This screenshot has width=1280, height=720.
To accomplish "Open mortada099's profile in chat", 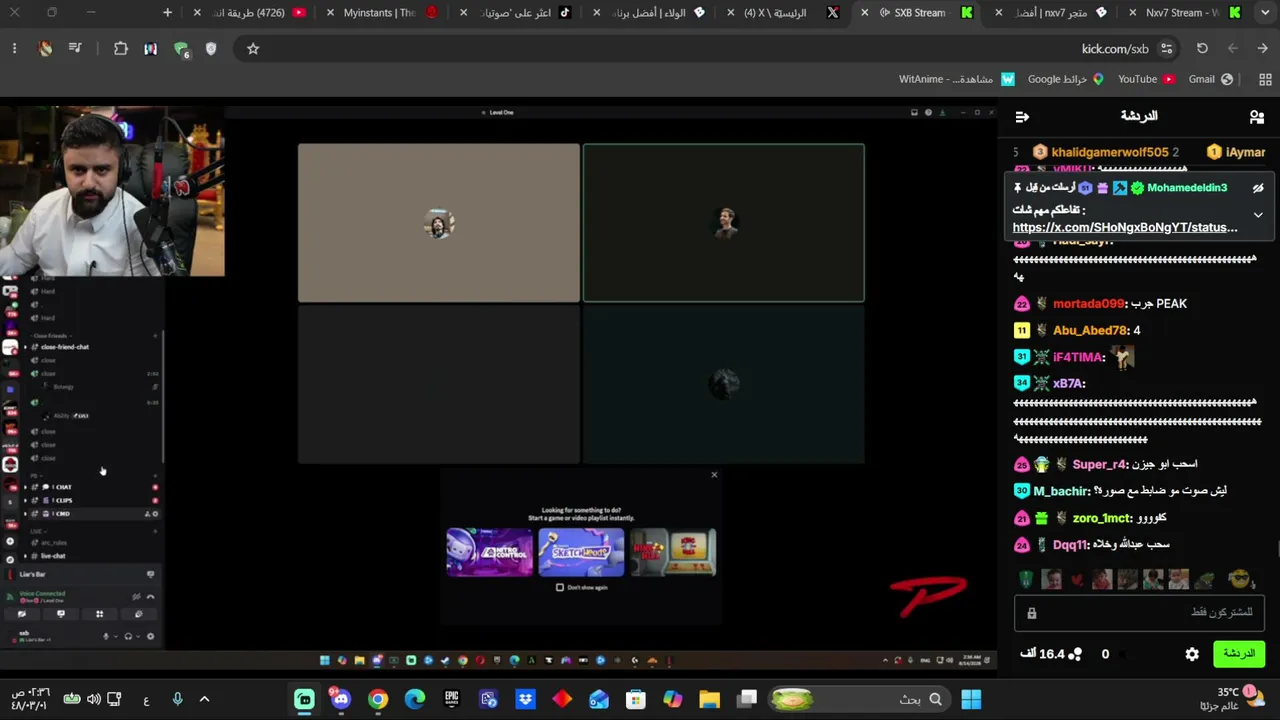I will 1089,304.
